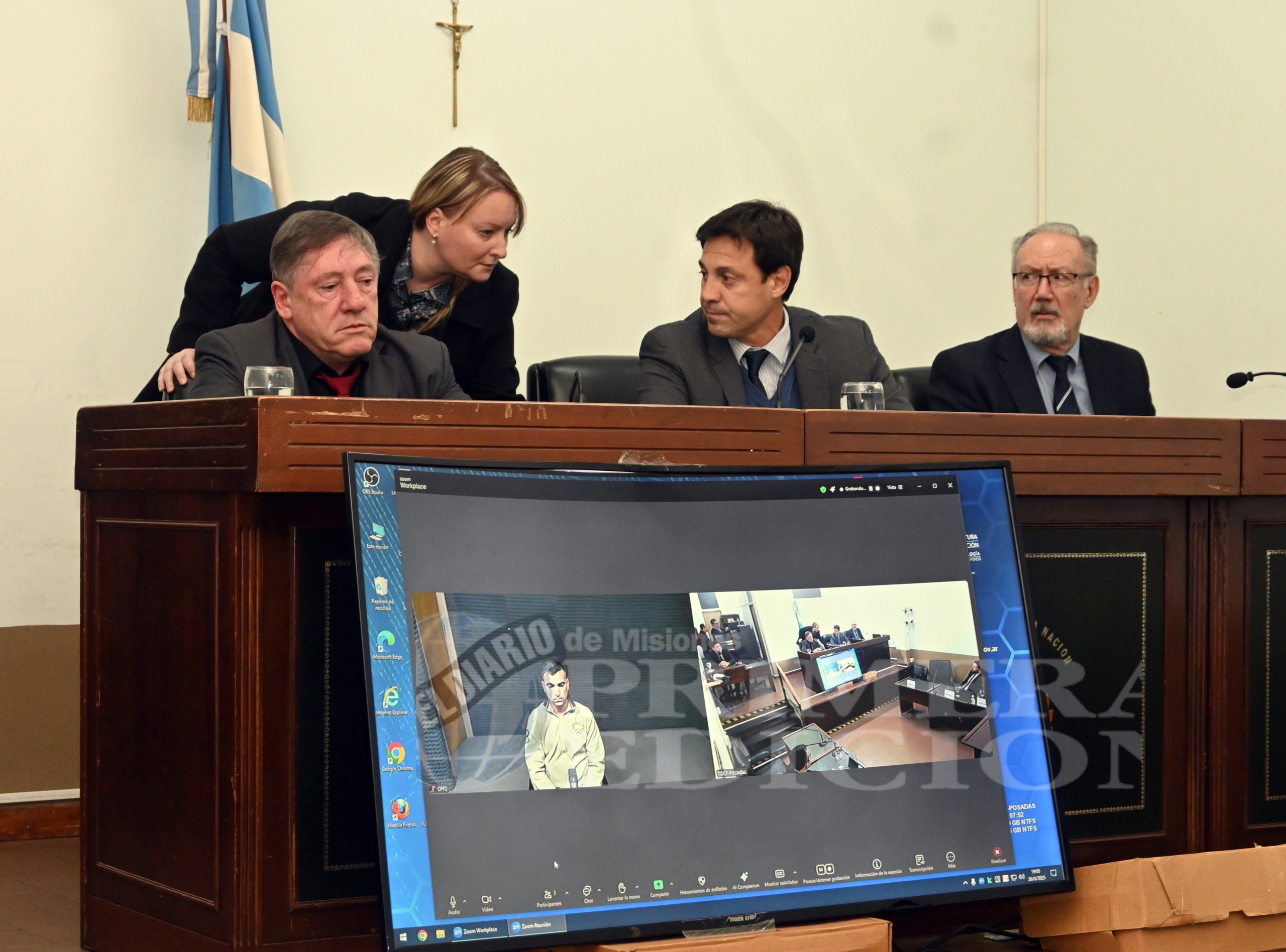Image resolution: width=1286 pixels, height=952 pixels.
Task: Open the Participantes panel
Action: [x=548, y=895]
